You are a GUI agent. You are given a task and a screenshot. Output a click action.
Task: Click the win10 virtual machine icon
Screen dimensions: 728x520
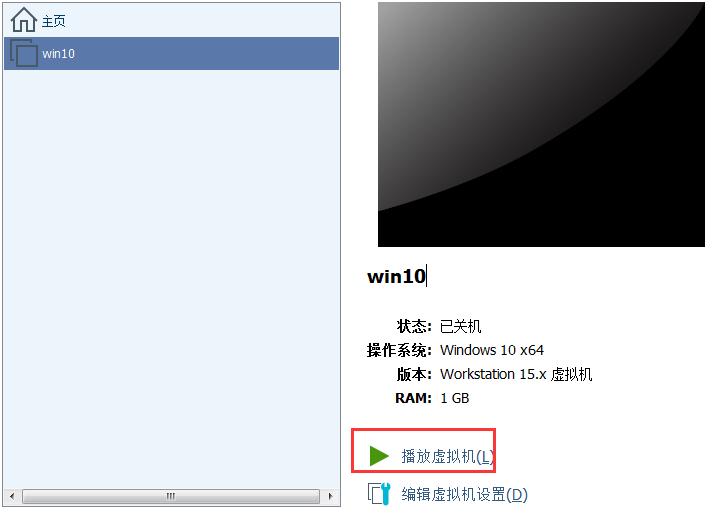pos(24,53)
